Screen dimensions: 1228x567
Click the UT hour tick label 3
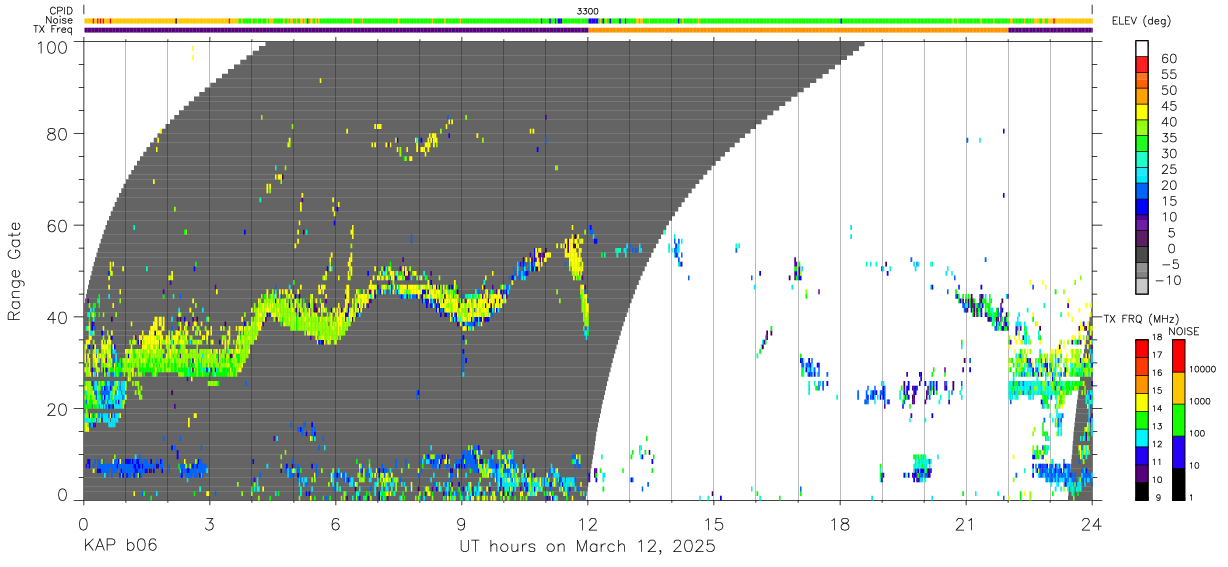[210, 523]
